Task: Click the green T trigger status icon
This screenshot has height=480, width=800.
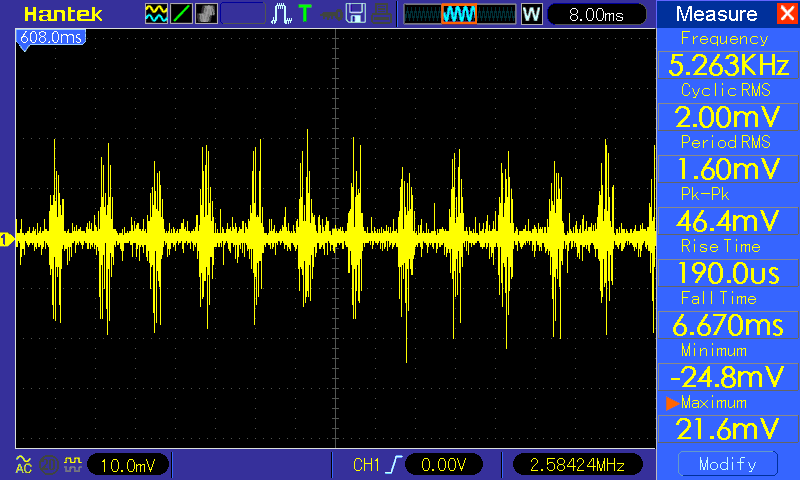Action: click(305, 13)
